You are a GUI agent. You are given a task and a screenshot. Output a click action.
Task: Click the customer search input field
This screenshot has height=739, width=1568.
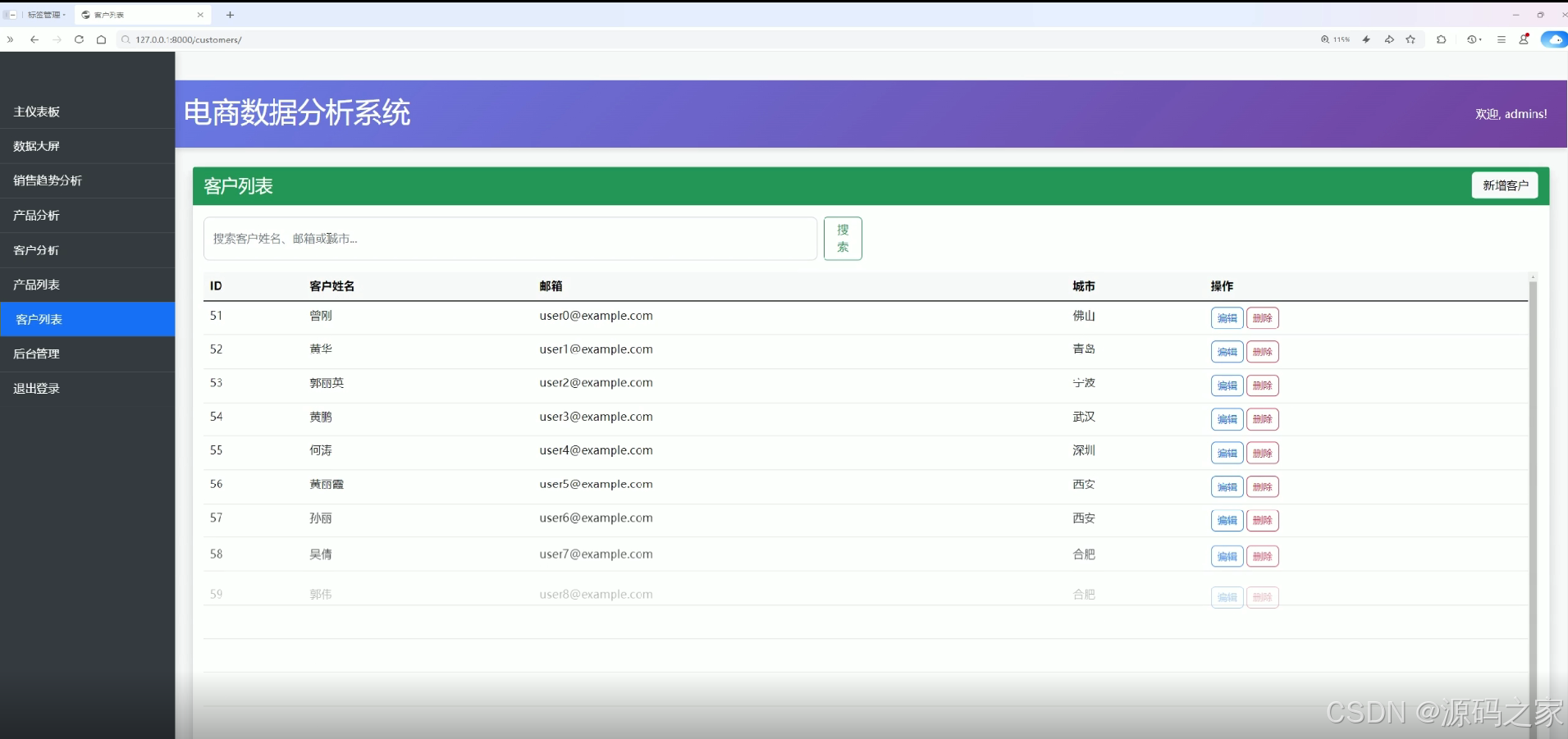coord(510,239)
